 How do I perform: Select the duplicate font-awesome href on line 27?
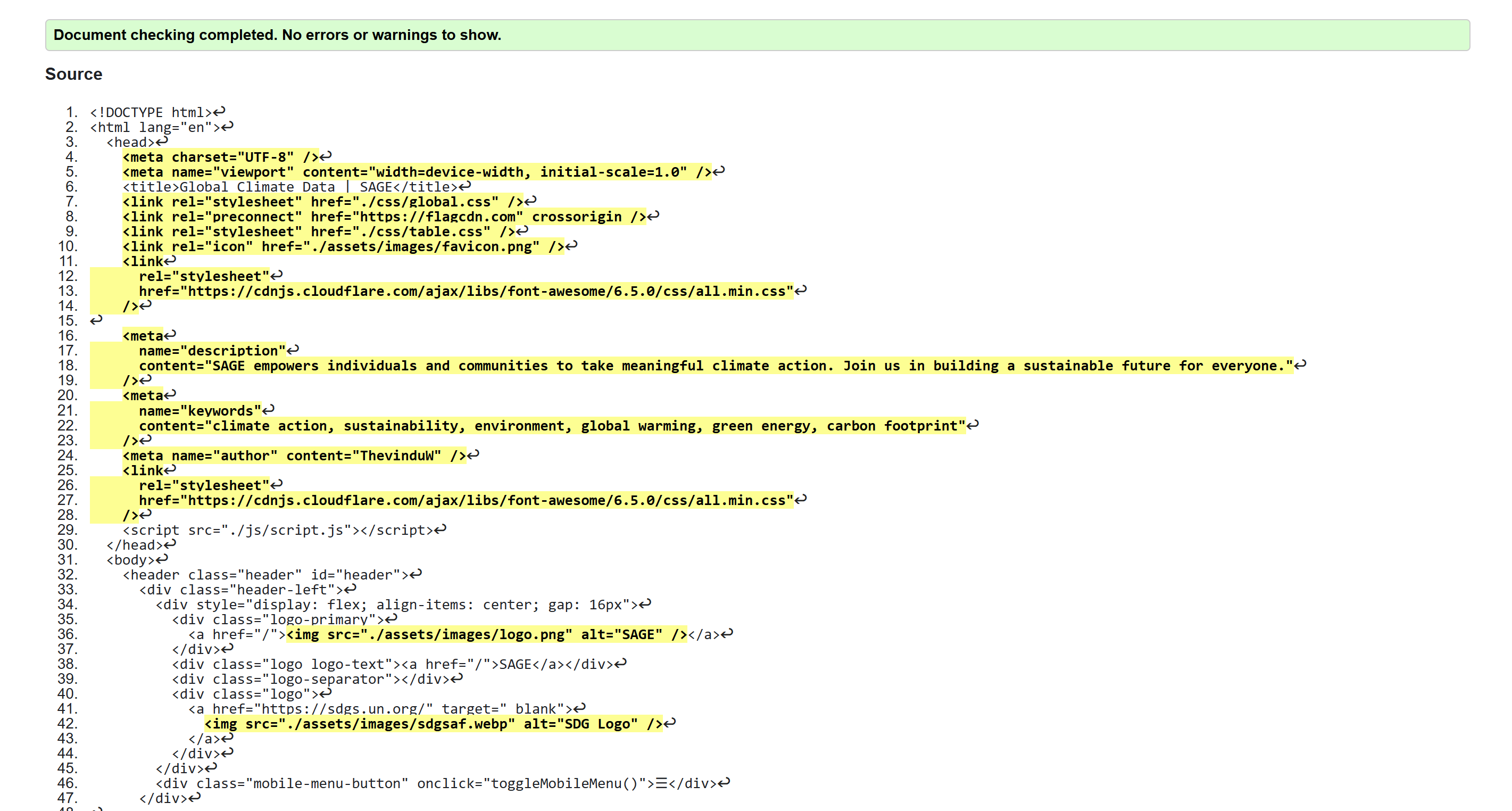click(x=464, y=500)
